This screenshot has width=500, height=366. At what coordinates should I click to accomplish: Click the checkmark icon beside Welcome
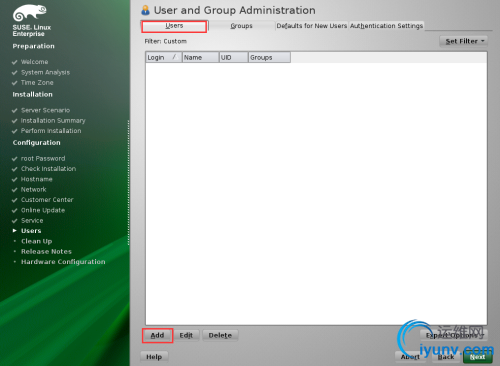[x=14, y=62]
